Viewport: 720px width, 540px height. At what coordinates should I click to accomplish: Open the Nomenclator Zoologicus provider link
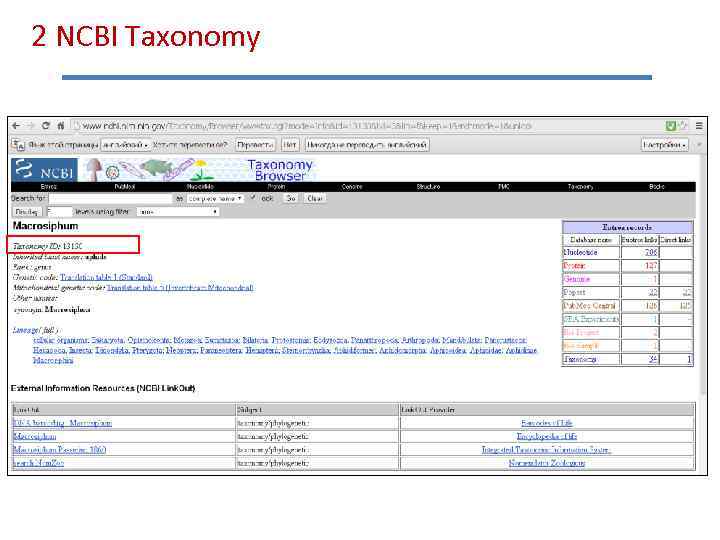pyautogui.click(x=547, y=463)
